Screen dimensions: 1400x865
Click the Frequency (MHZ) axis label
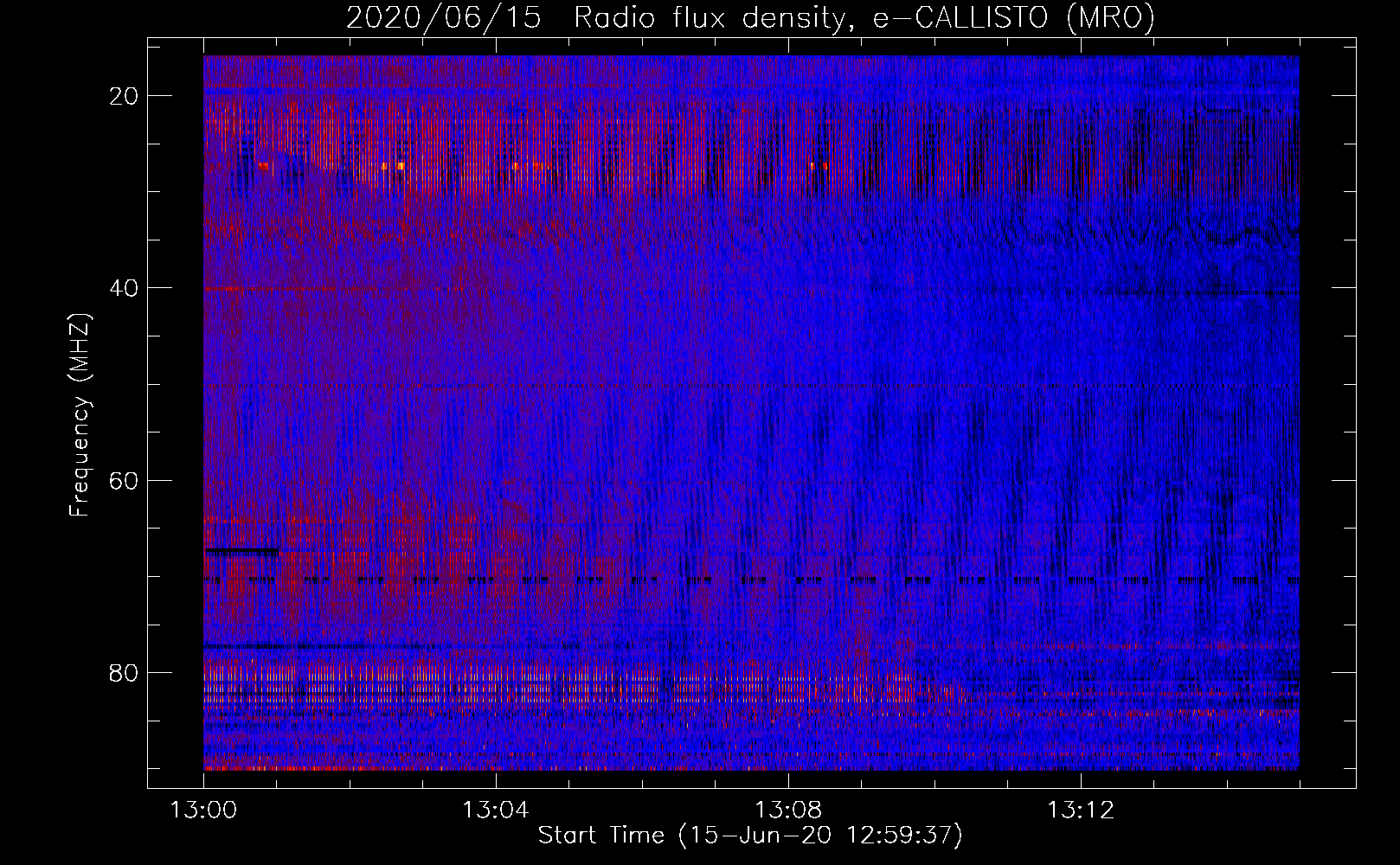pos(80,415)
